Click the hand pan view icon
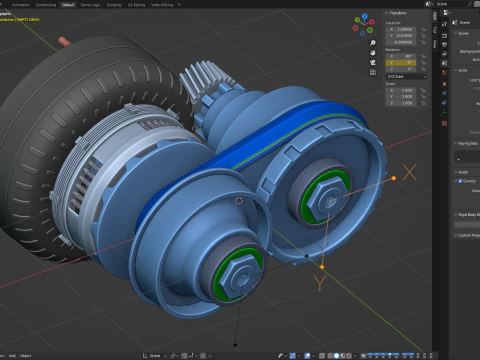Screen dimensions: 480x360 coord(373,53)
